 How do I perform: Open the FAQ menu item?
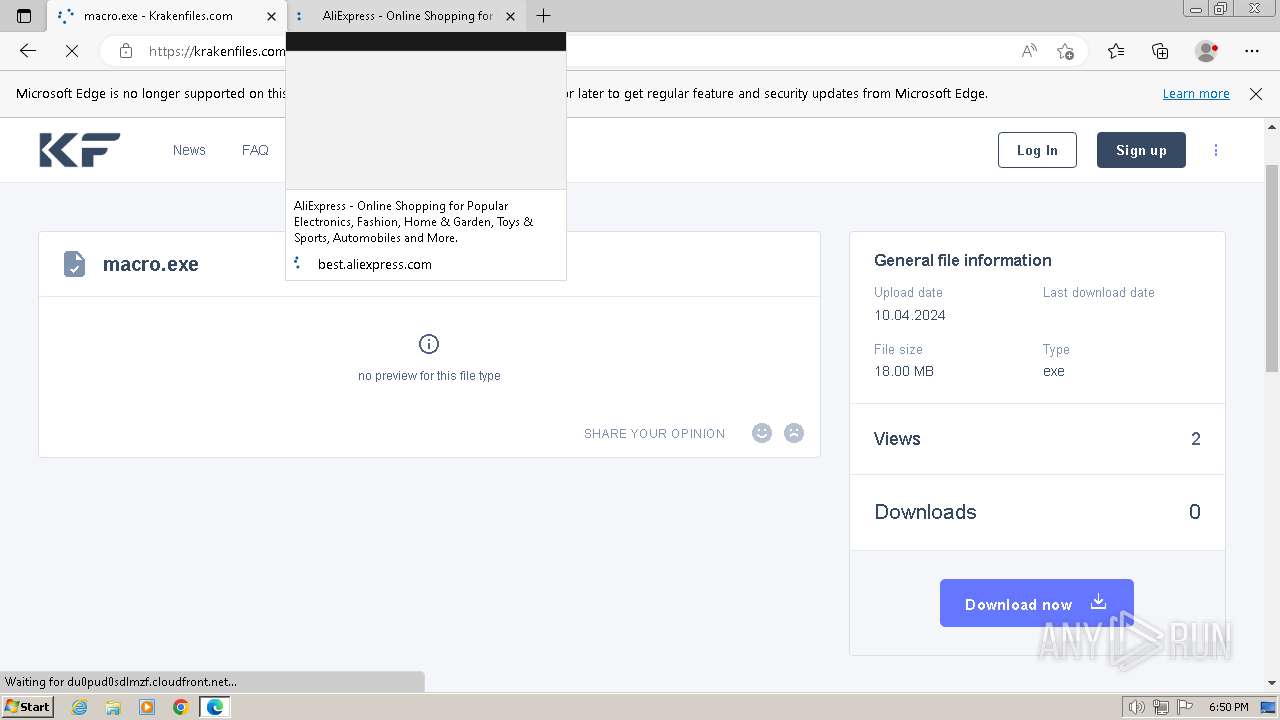[255, 150]
